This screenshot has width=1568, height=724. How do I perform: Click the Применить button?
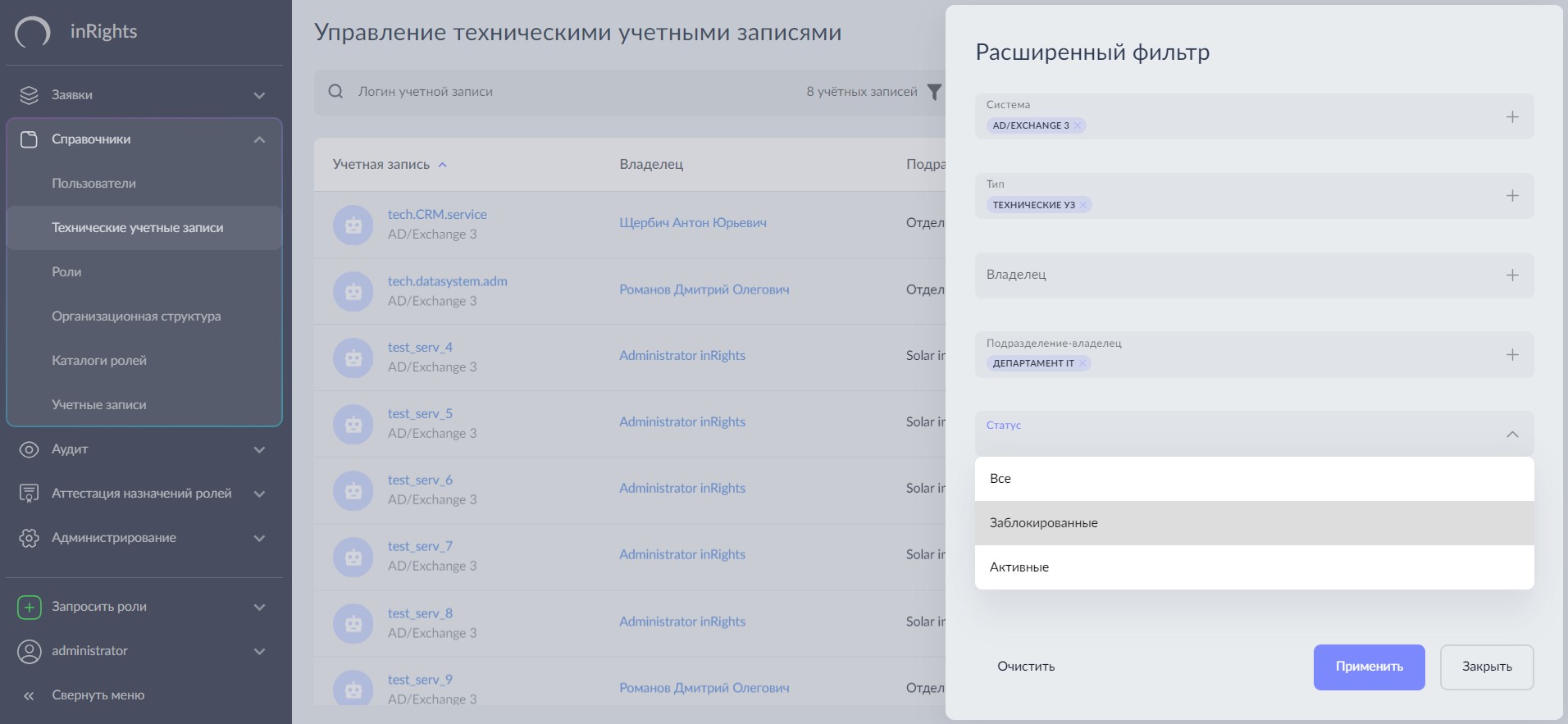1369,667
